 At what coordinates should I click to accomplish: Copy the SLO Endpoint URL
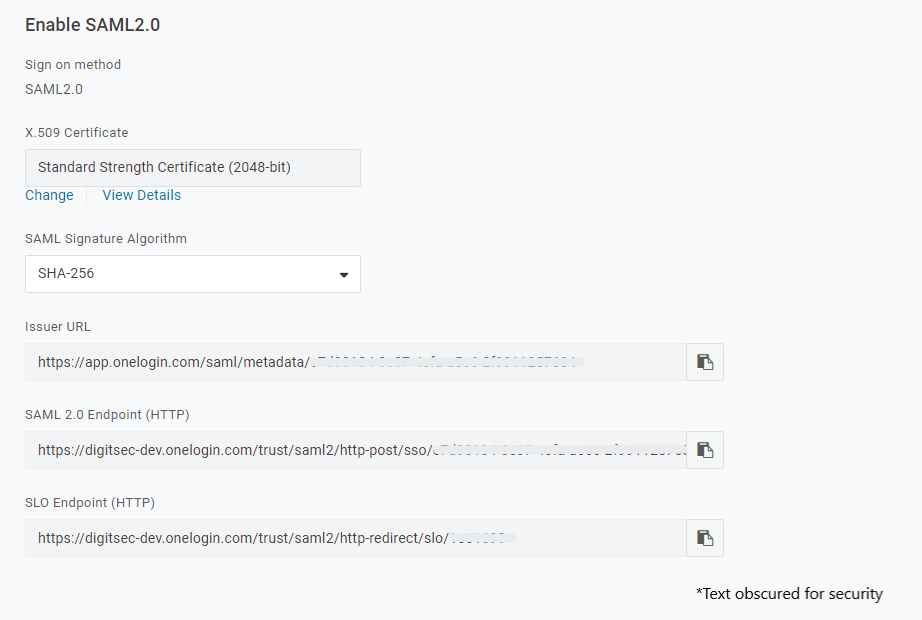pyautogui.click(x=705, y=538)
